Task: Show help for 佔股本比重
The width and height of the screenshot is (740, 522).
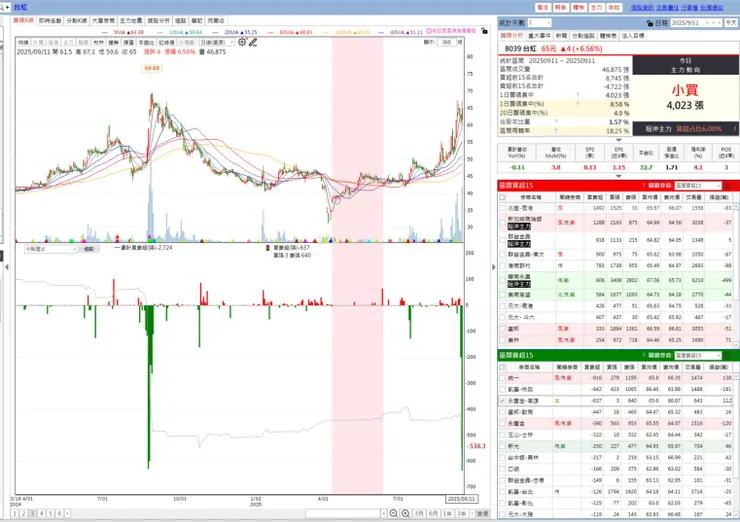Action: 556,122
